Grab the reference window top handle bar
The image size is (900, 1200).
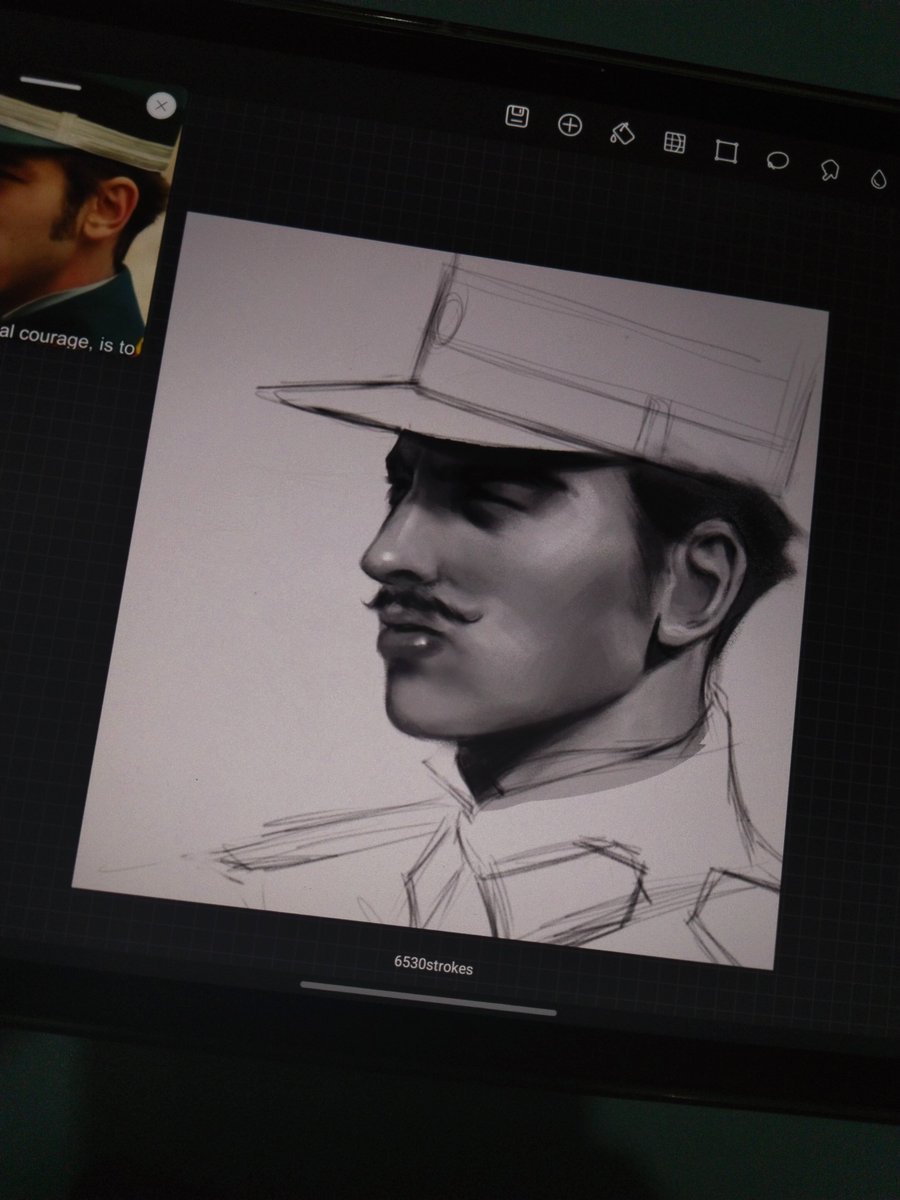(x=50, y=83)
